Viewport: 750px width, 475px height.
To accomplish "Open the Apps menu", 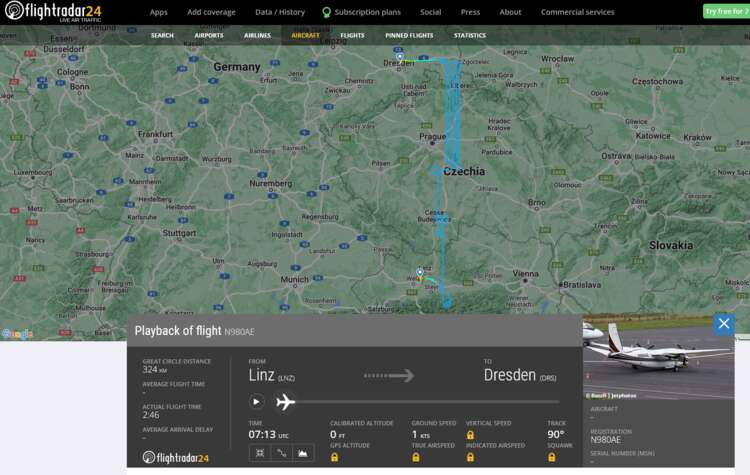I will point(158,12).
